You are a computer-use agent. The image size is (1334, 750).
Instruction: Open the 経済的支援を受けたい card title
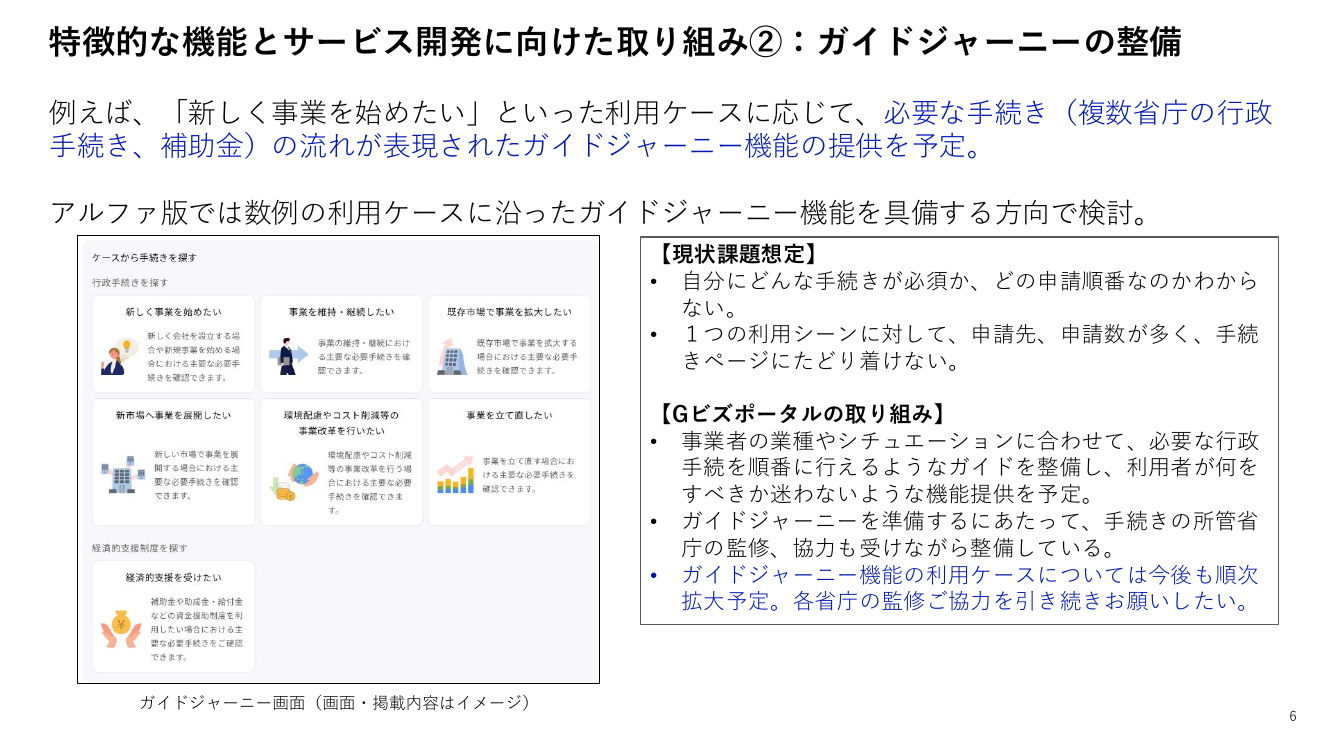pyautogui.click(x=174, y=578)
